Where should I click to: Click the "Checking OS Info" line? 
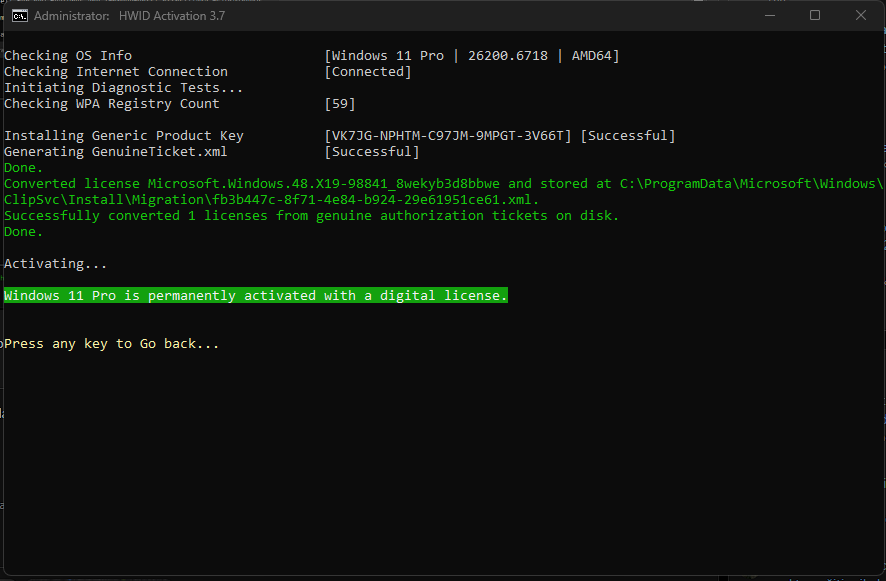[x=68, y=55]
